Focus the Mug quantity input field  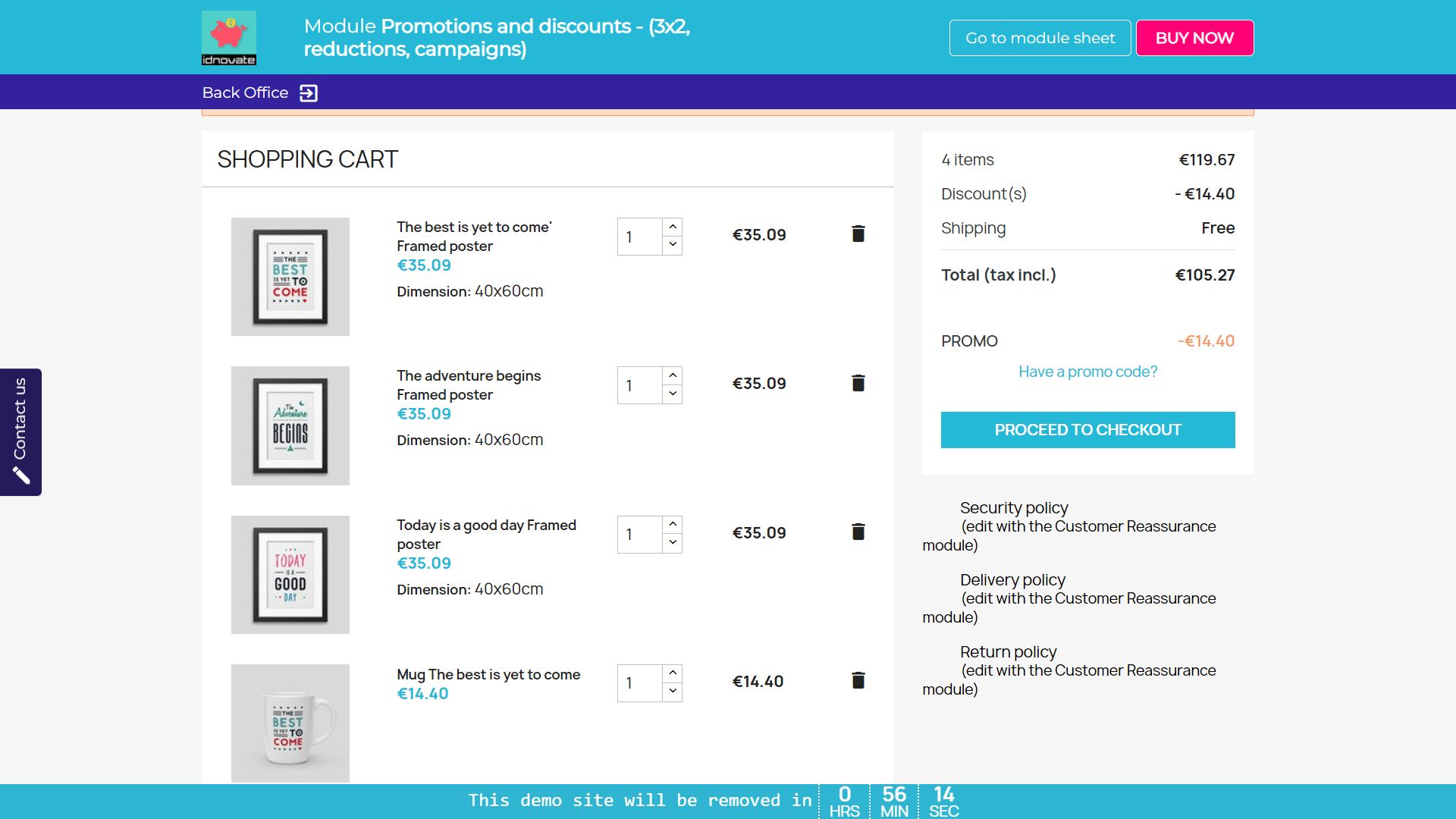(x=639, y=683)
